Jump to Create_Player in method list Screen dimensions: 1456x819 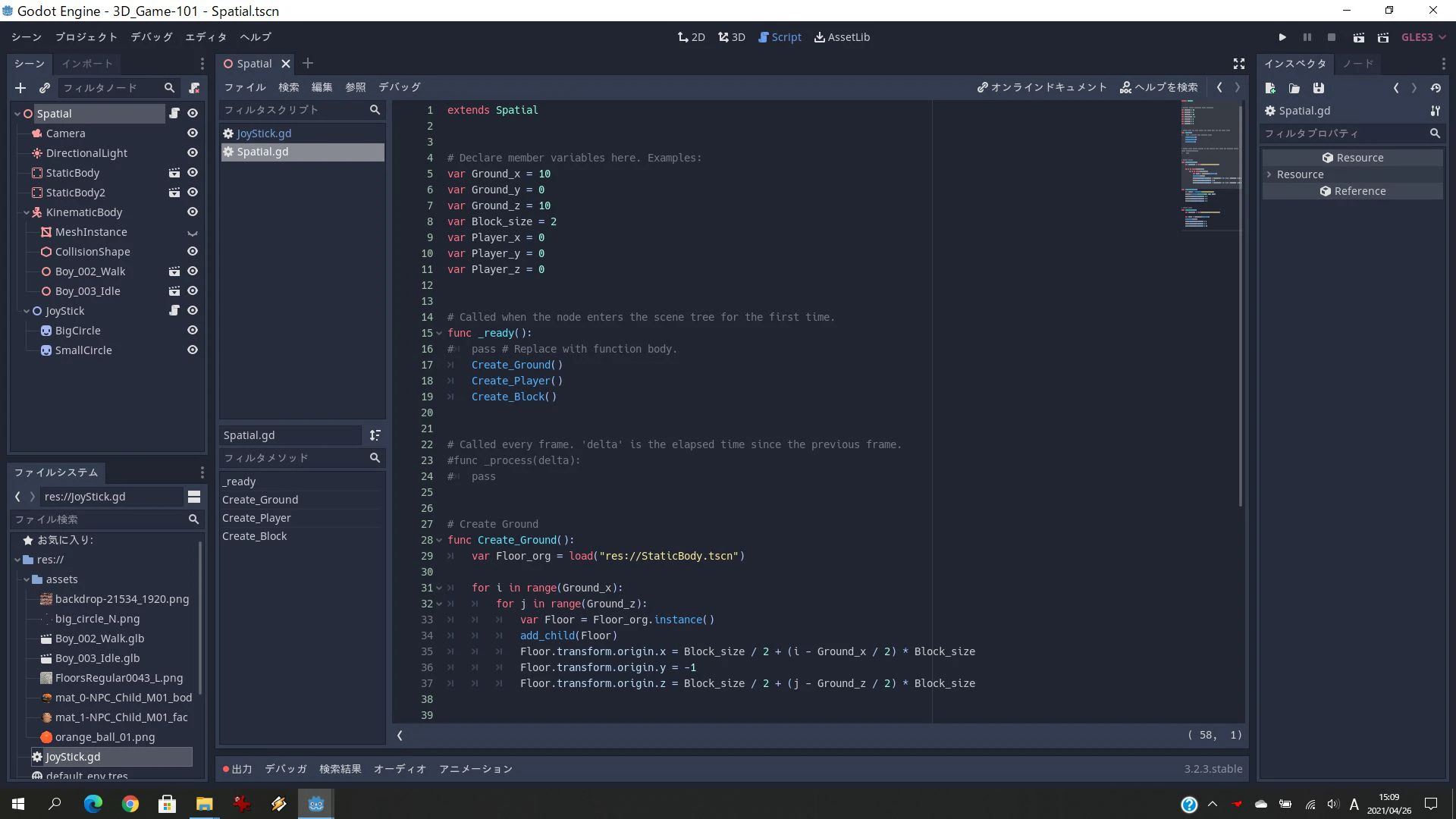[302, 518]
